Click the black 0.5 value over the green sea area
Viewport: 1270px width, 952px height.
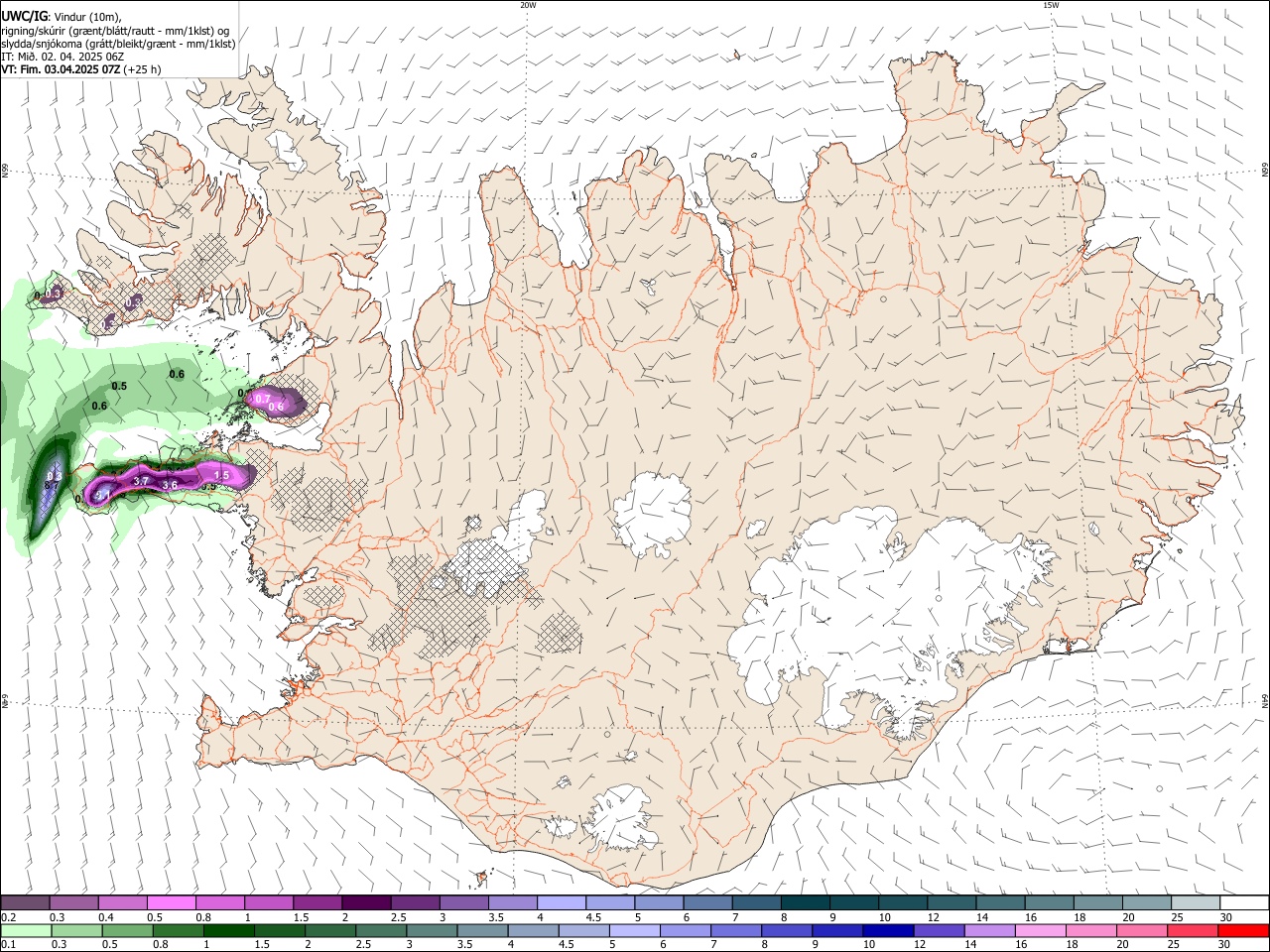pos(119,386)
